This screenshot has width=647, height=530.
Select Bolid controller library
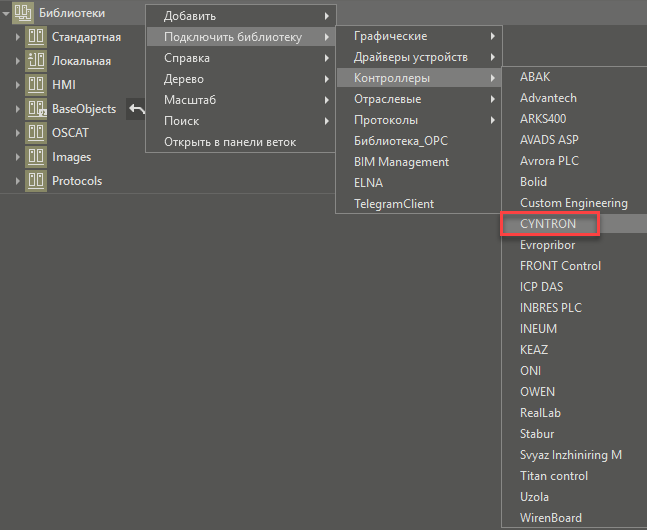pyautogui.click(x=574, y=182)
